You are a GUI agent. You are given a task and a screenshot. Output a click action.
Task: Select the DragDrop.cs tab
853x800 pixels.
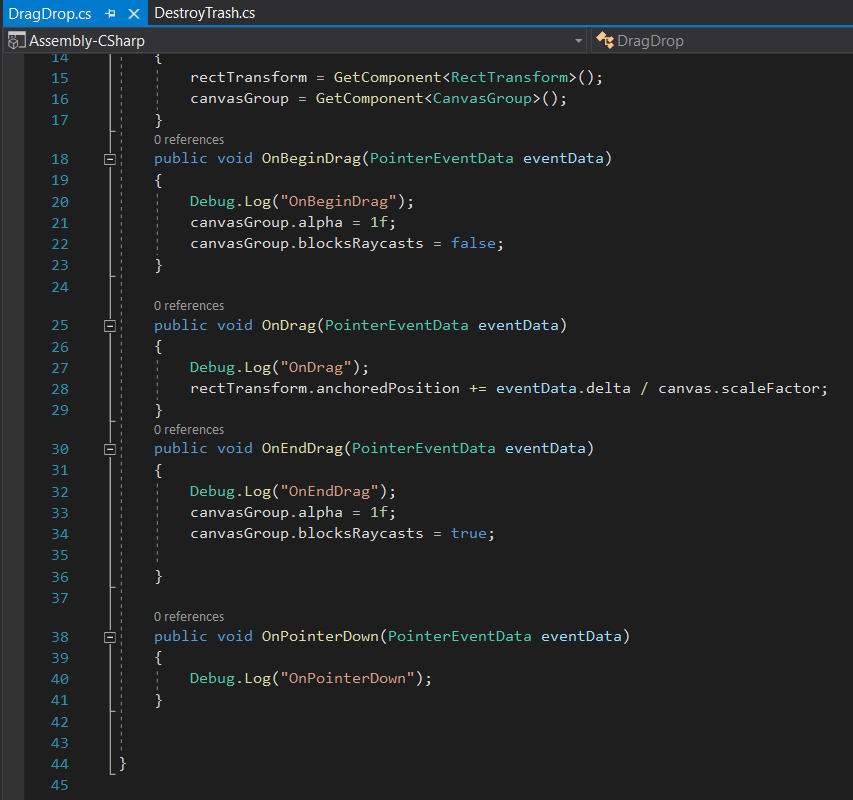coord(50,14)
